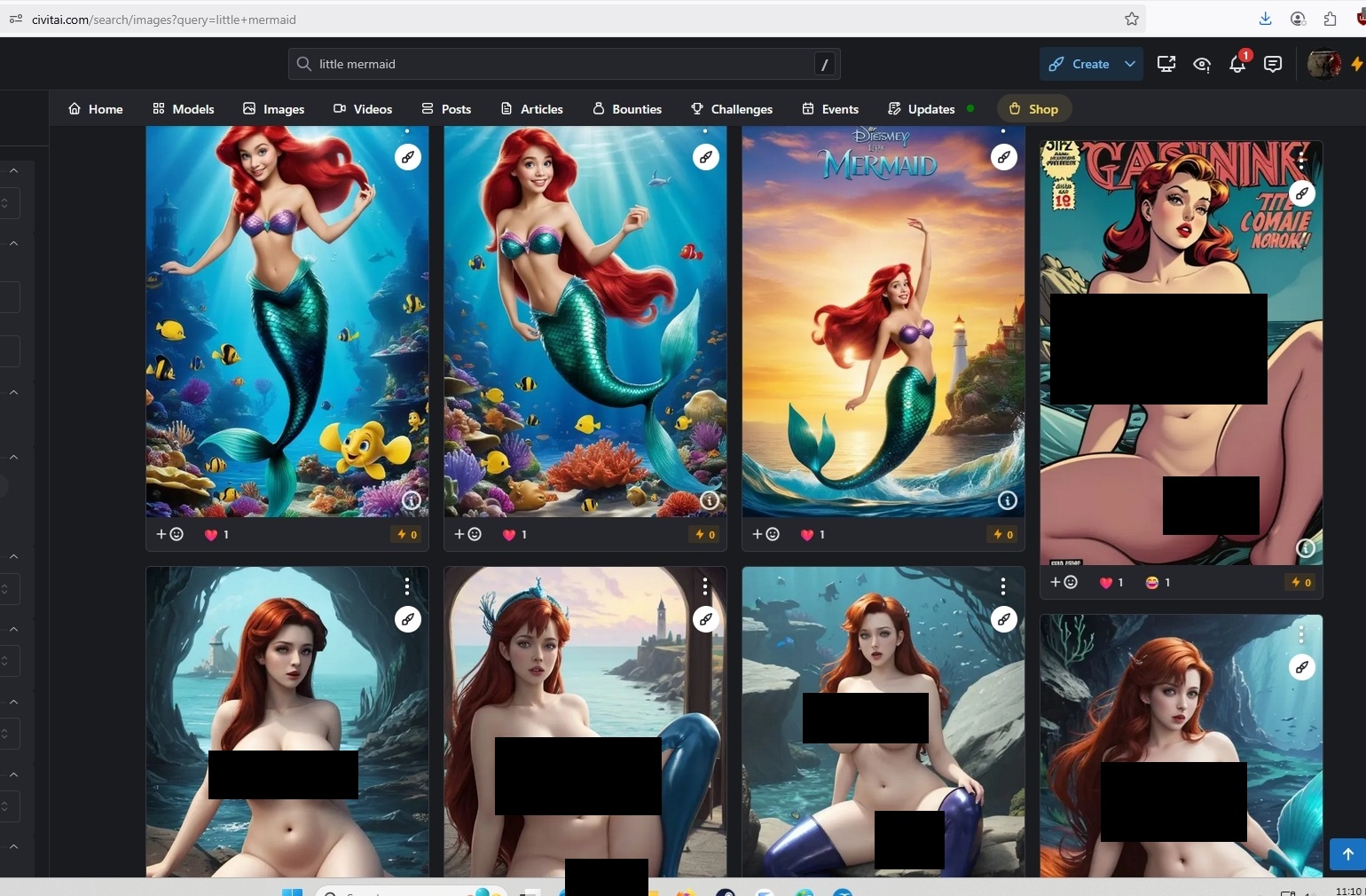Image resolution: width=1366 pixels, height=896 pixels.
Task: Open the Challenges tab
Action: click(x=732, y=109)
